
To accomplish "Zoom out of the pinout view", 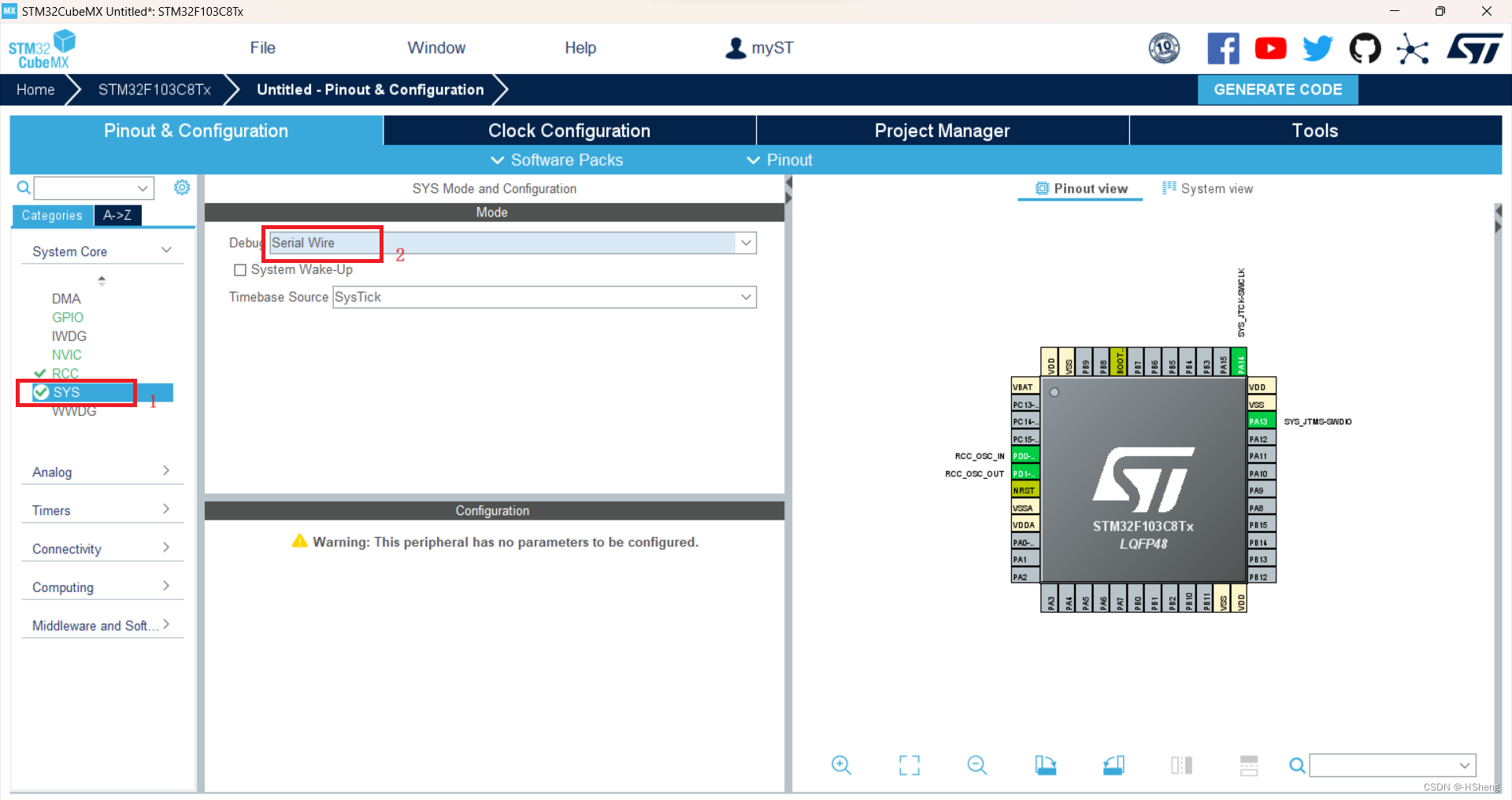I will 976,765.
